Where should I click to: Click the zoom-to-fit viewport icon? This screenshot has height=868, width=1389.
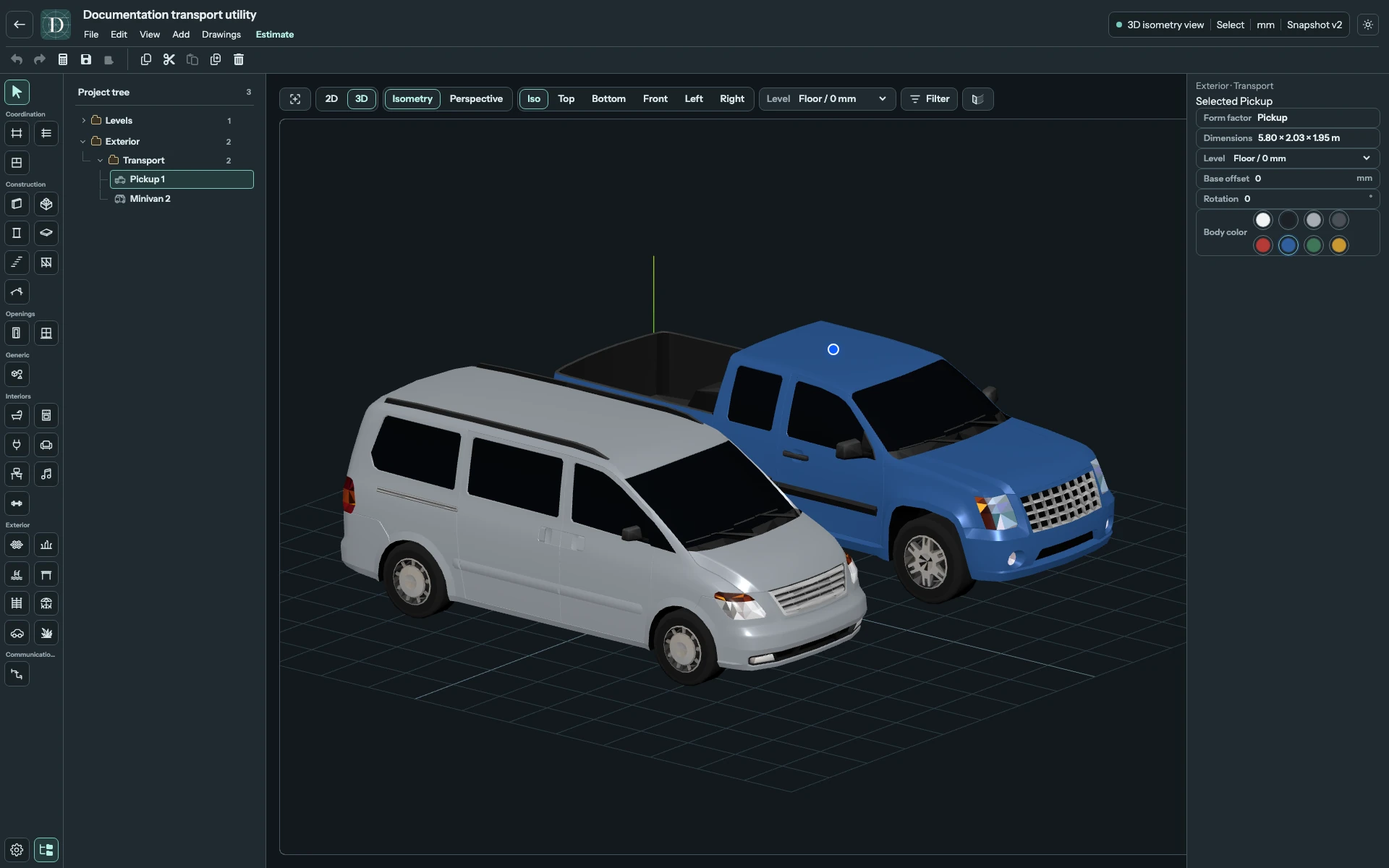[295, 99]
